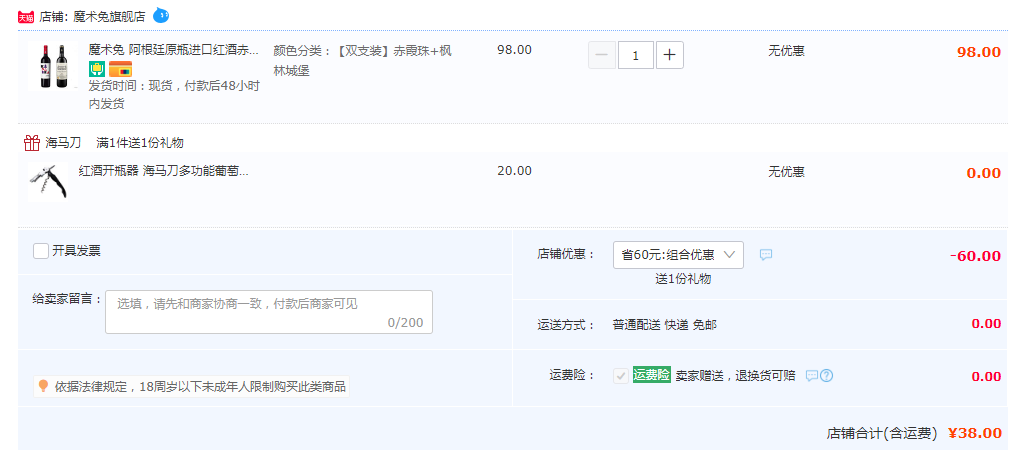Click 无优惠 in the corkscrew gift row
The height and width of the screenshot is (450, 1016).
(x=787, y=172)
